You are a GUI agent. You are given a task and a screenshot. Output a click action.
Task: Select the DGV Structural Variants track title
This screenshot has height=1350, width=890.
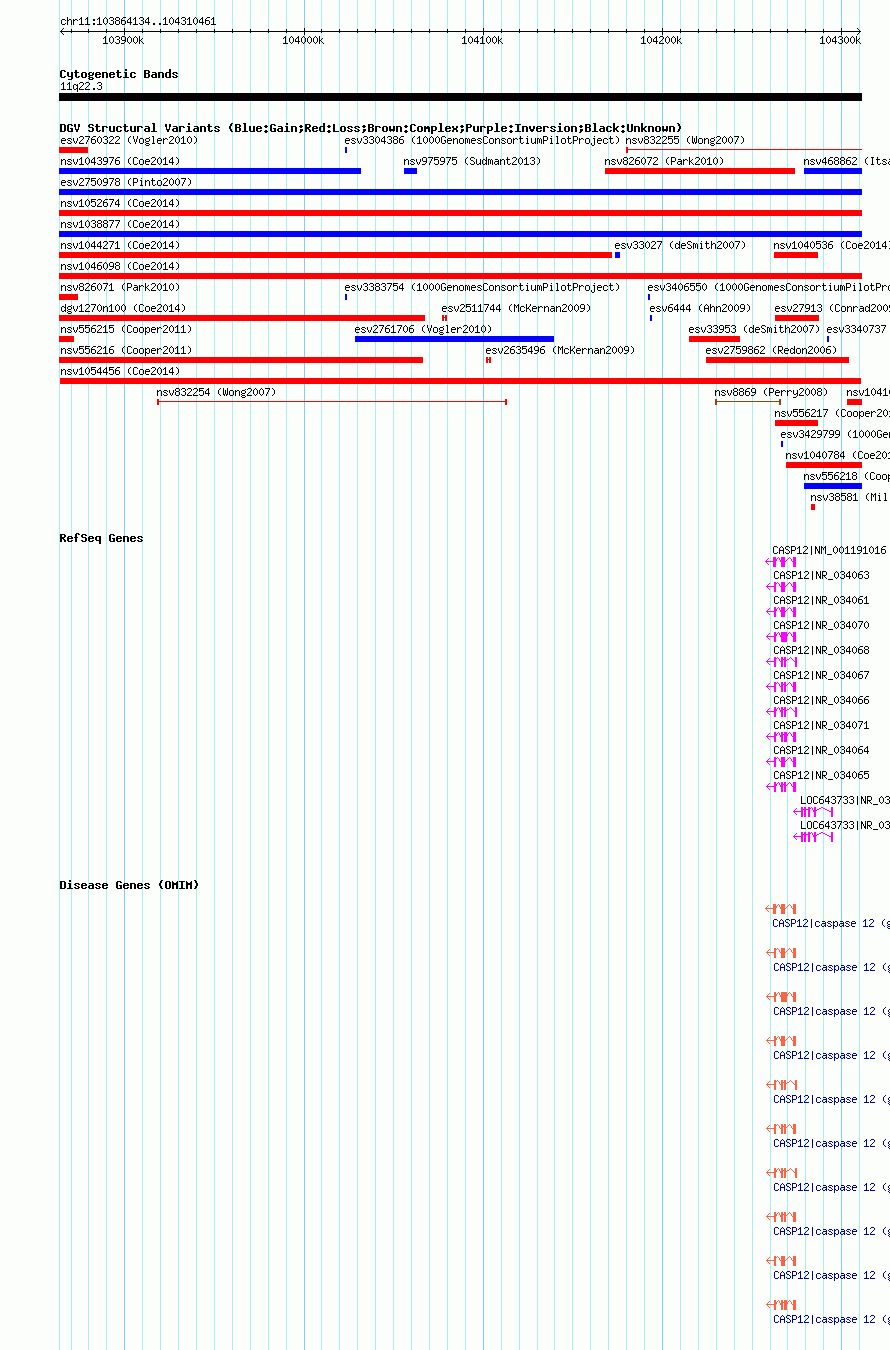click(x=371, y=128)
